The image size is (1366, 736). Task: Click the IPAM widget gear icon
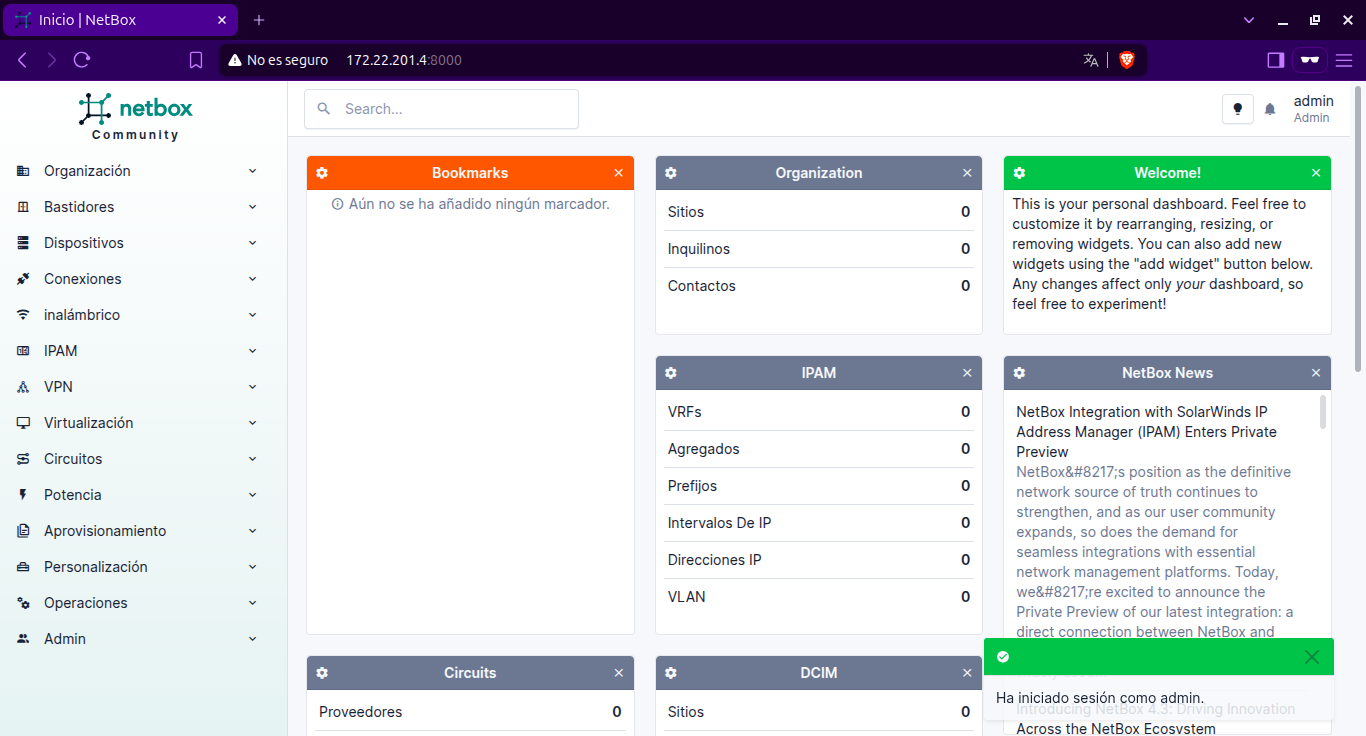point(671,373)
